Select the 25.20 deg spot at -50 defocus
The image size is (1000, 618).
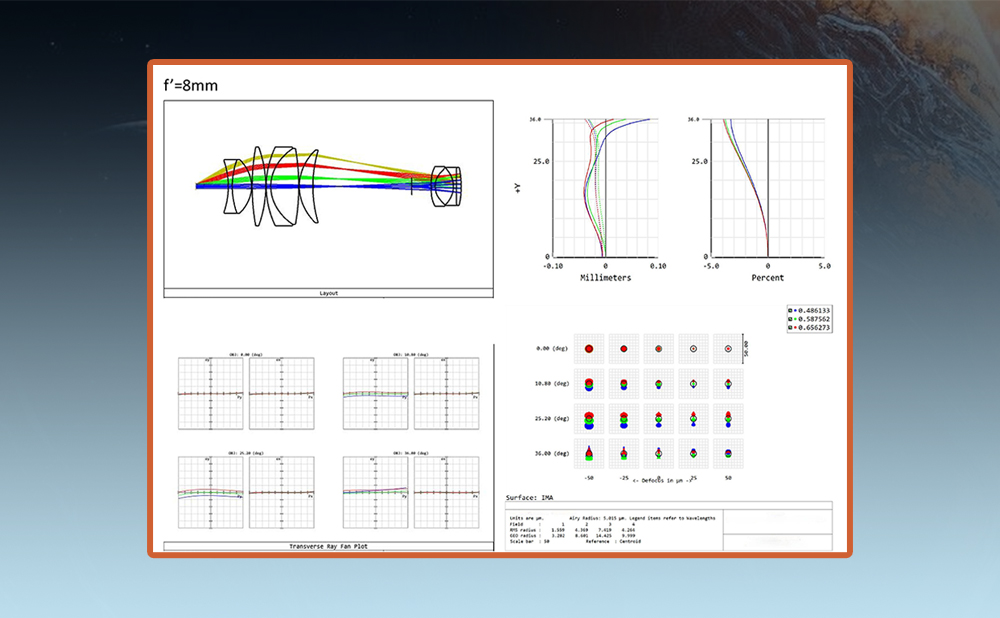pos(590,418)
